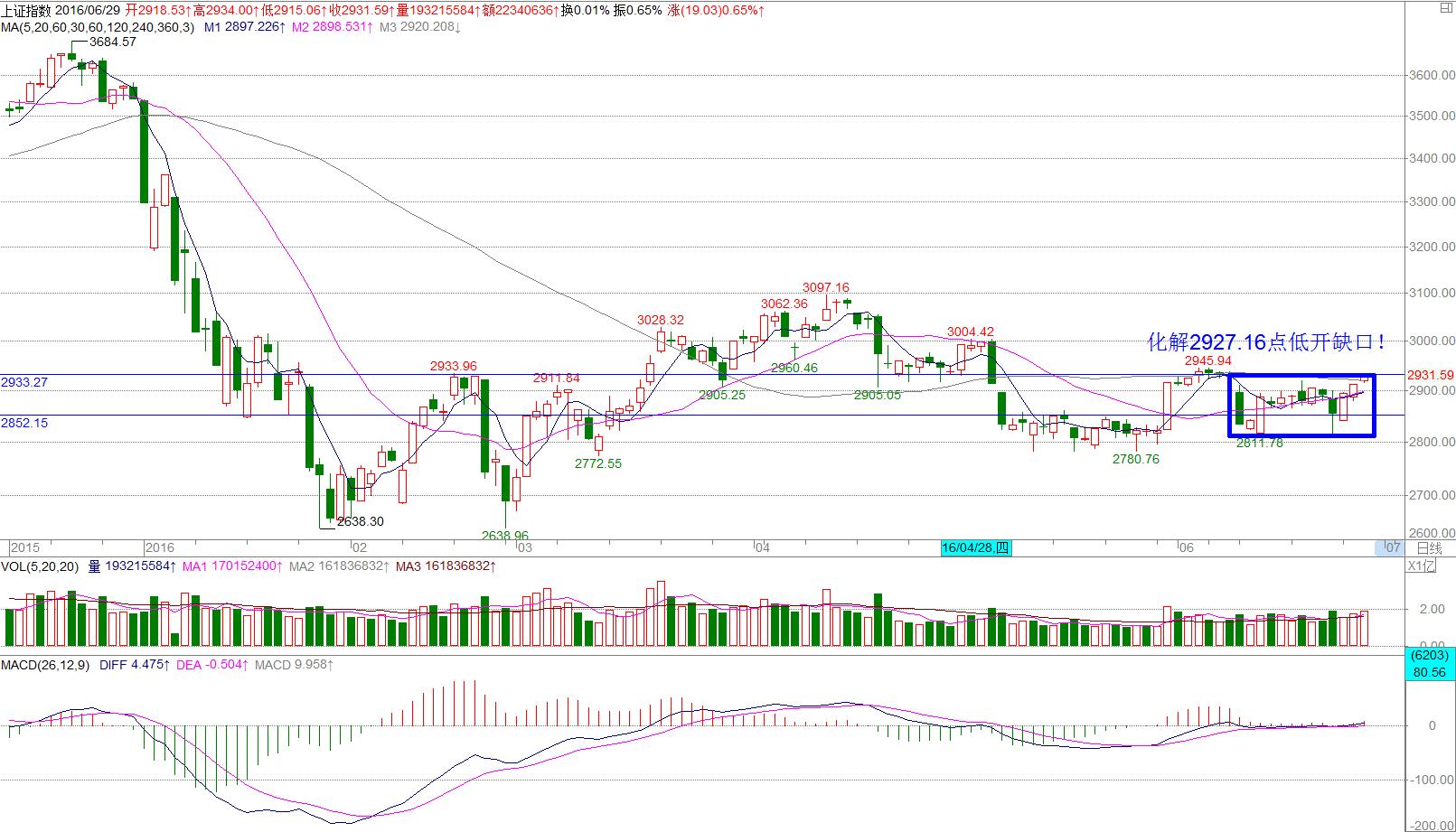Click the 上证指数 index name
The height and width of the screenshot is (832, 1456).
26,11
